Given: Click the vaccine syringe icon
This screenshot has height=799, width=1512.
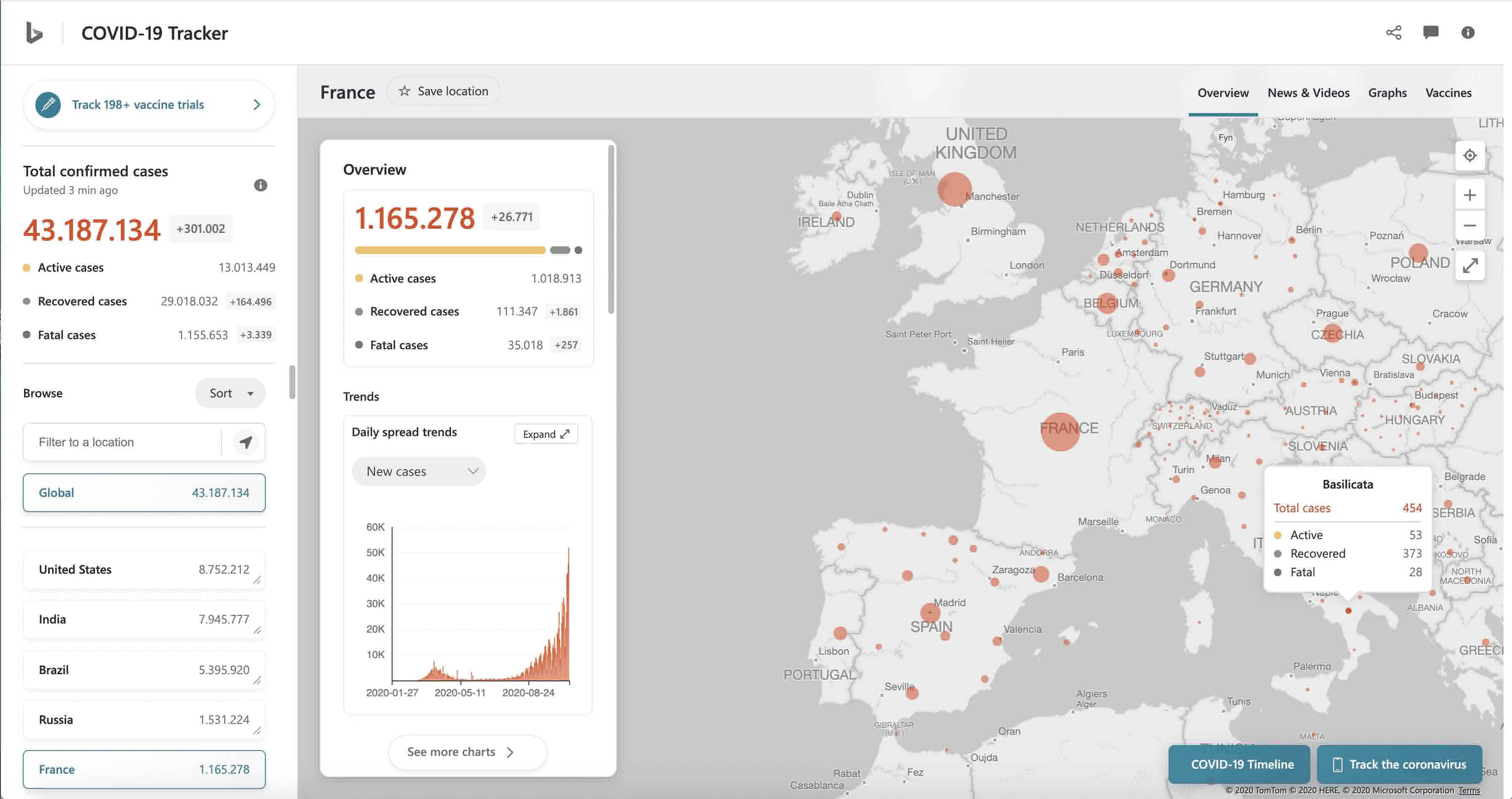Looking at the screenshot, I should tap(48, 105).
